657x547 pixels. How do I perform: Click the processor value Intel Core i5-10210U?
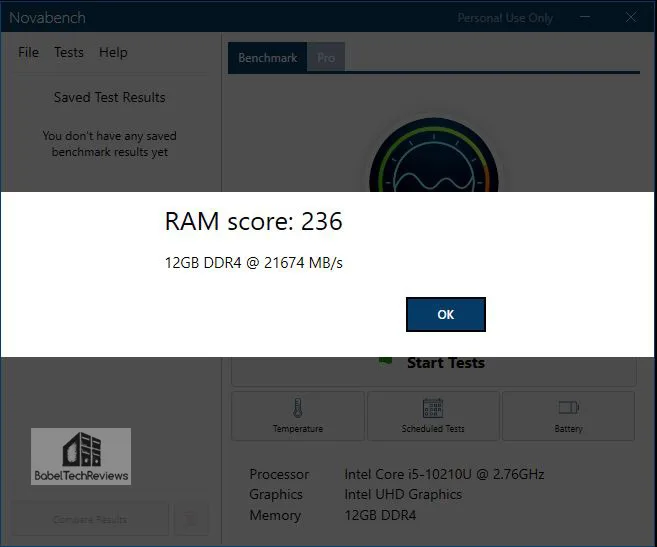pos(444,474)
